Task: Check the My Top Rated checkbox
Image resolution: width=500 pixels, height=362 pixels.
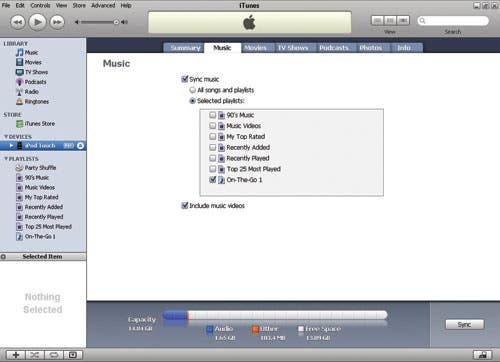Action: coord(213,136)
